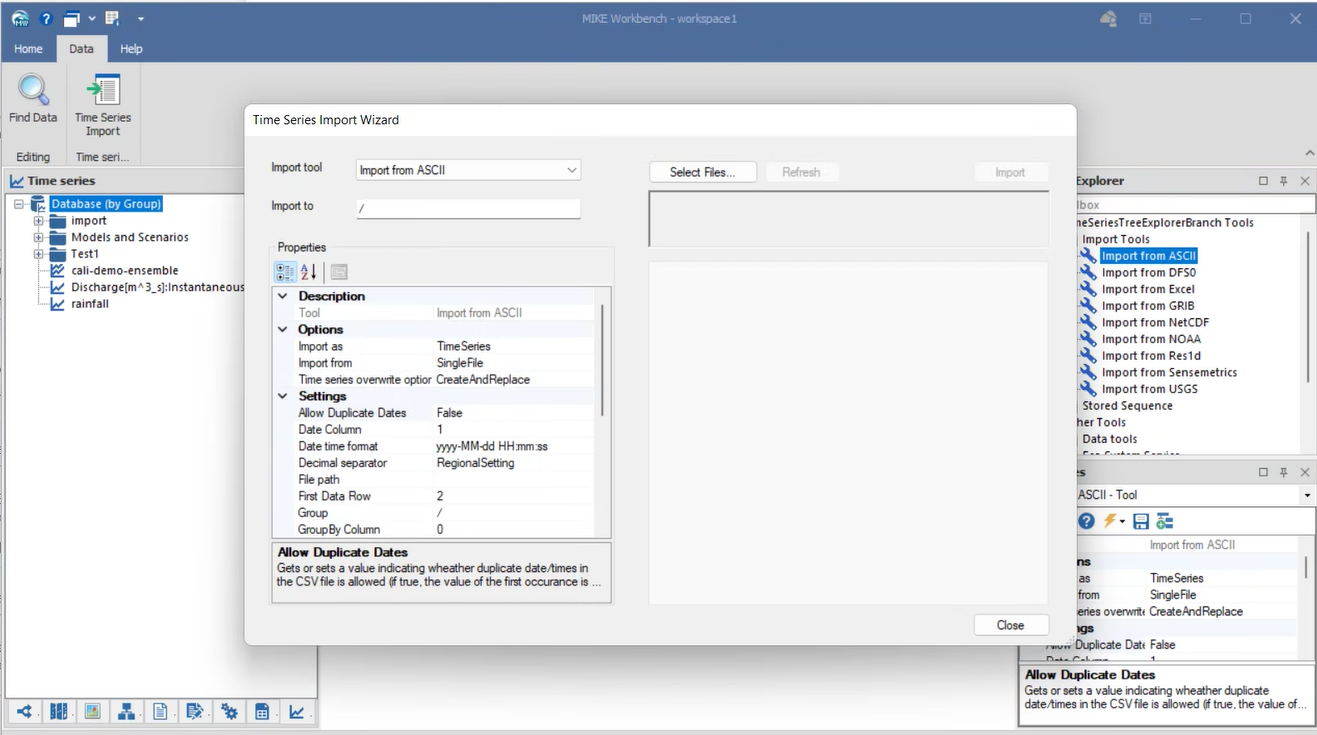
Task: Switch to the Home ribbon tab
Action: click(28, 49)
